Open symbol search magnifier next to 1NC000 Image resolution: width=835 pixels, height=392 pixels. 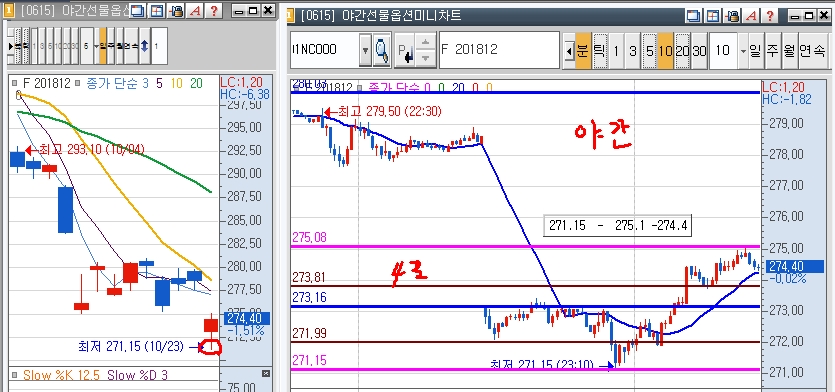(x=381, y=51)
